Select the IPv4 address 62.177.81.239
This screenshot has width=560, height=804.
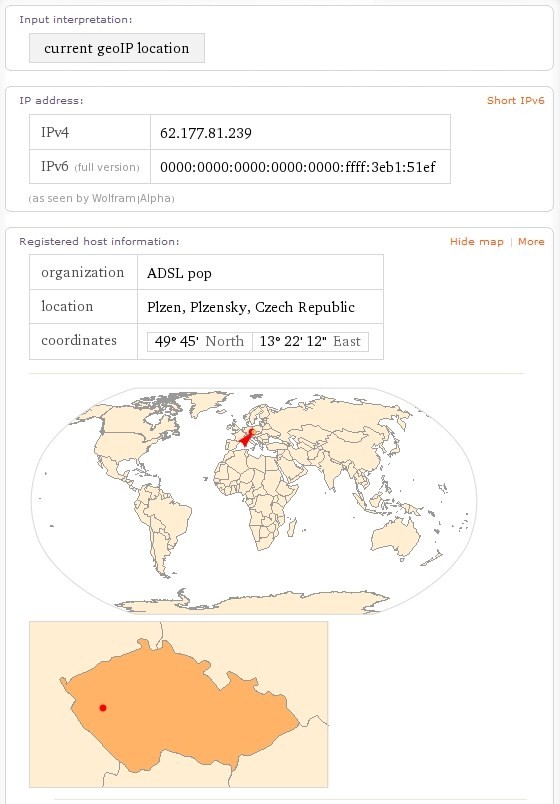(206, 133)
